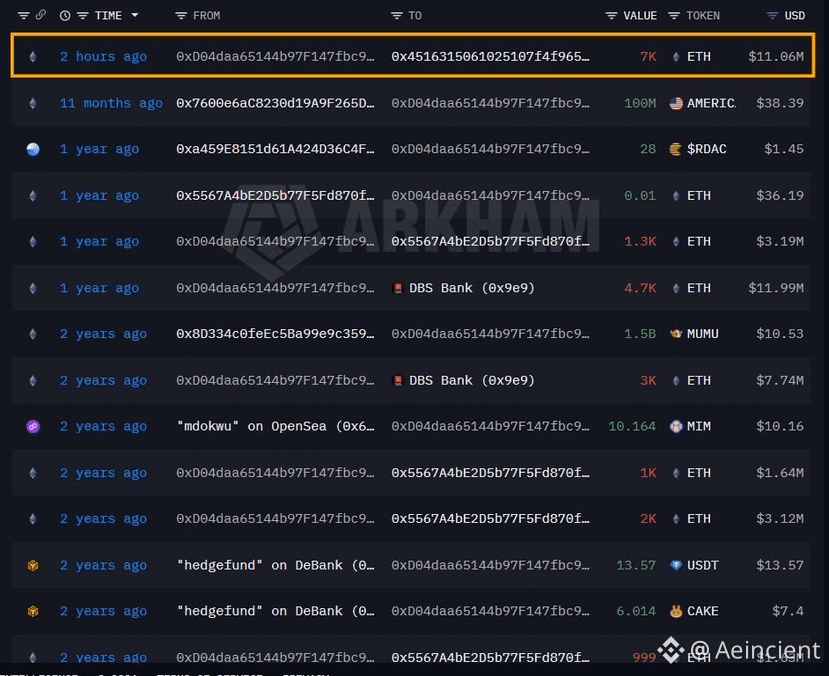Click the DBS Bank icon on the 3K row
The height and width of the screenshot is (676, 829).
click(398, 381)
